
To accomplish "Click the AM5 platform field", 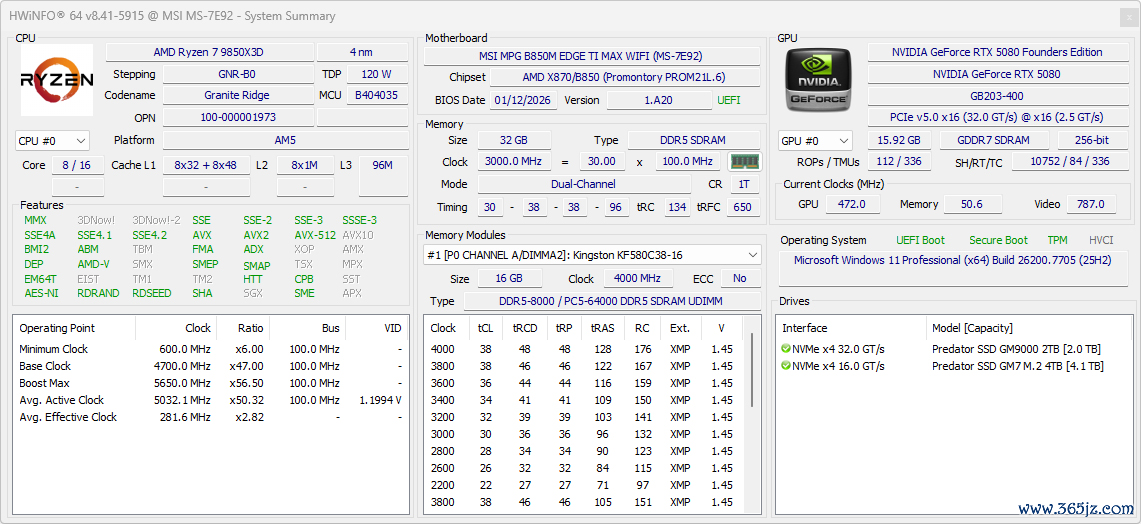I will [285, 140].
